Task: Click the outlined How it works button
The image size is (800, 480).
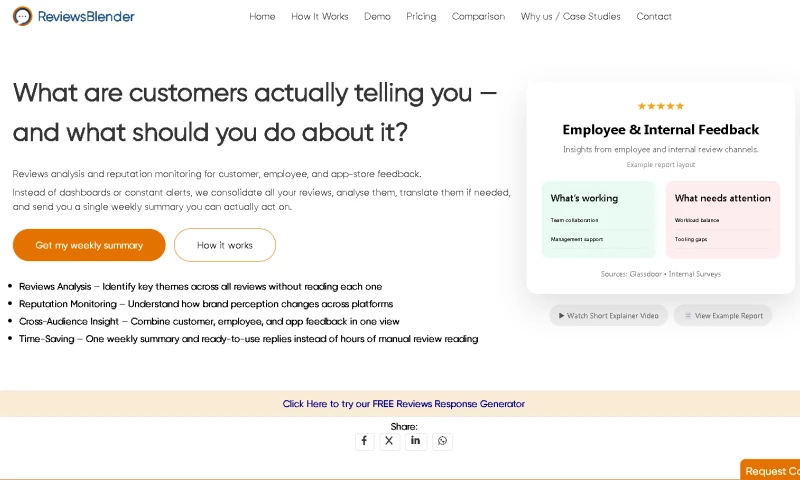Action: 225,245
